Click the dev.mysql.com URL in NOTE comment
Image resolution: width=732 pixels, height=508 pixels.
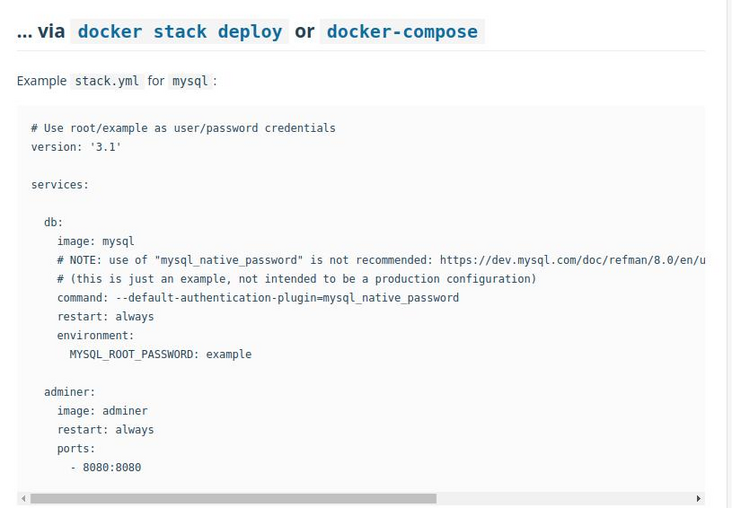pos(572,260)
